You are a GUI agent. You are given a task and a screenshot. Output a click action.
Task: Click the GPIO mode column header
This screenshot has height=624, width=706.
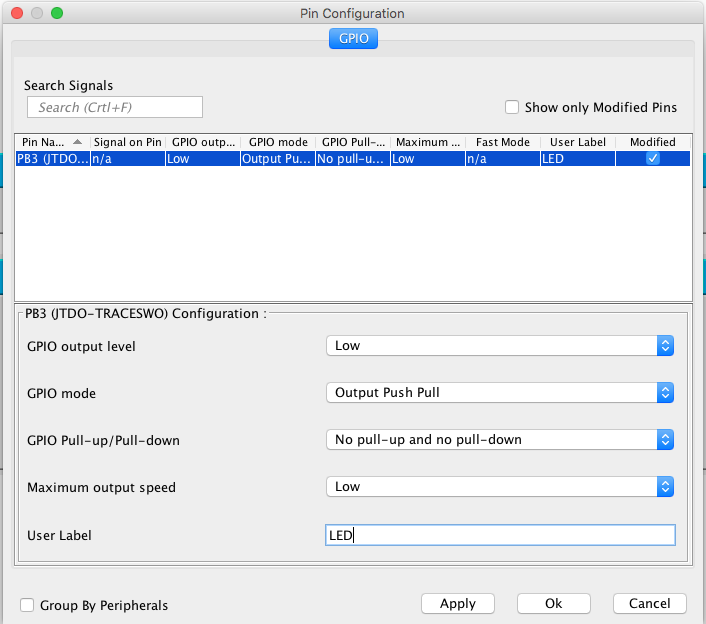pos(277,142)
